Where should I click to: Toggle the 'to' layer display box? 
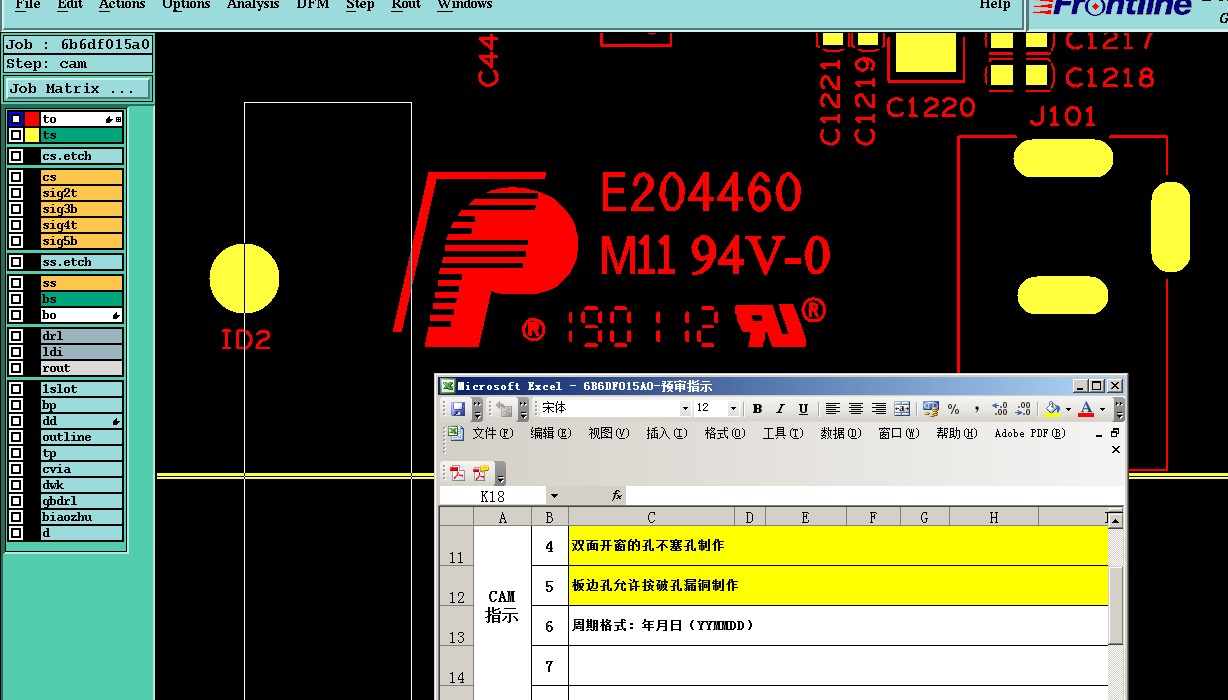pyautogui.click(x=16, y=119)
